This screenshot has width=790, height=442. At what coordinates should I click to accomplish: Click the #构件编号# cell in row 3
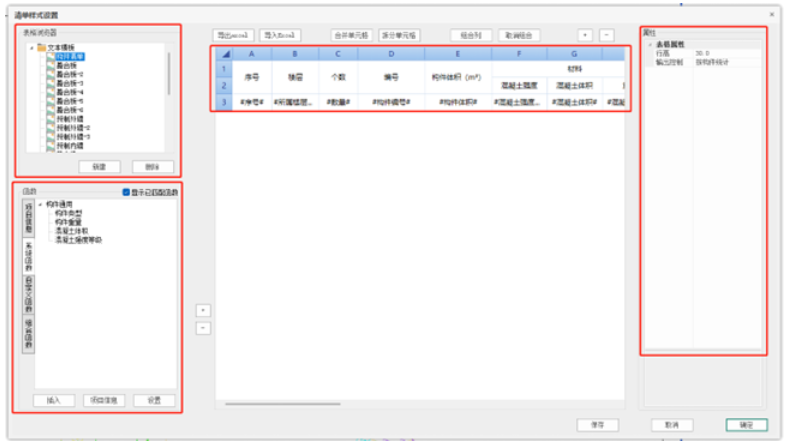(391, 102)
